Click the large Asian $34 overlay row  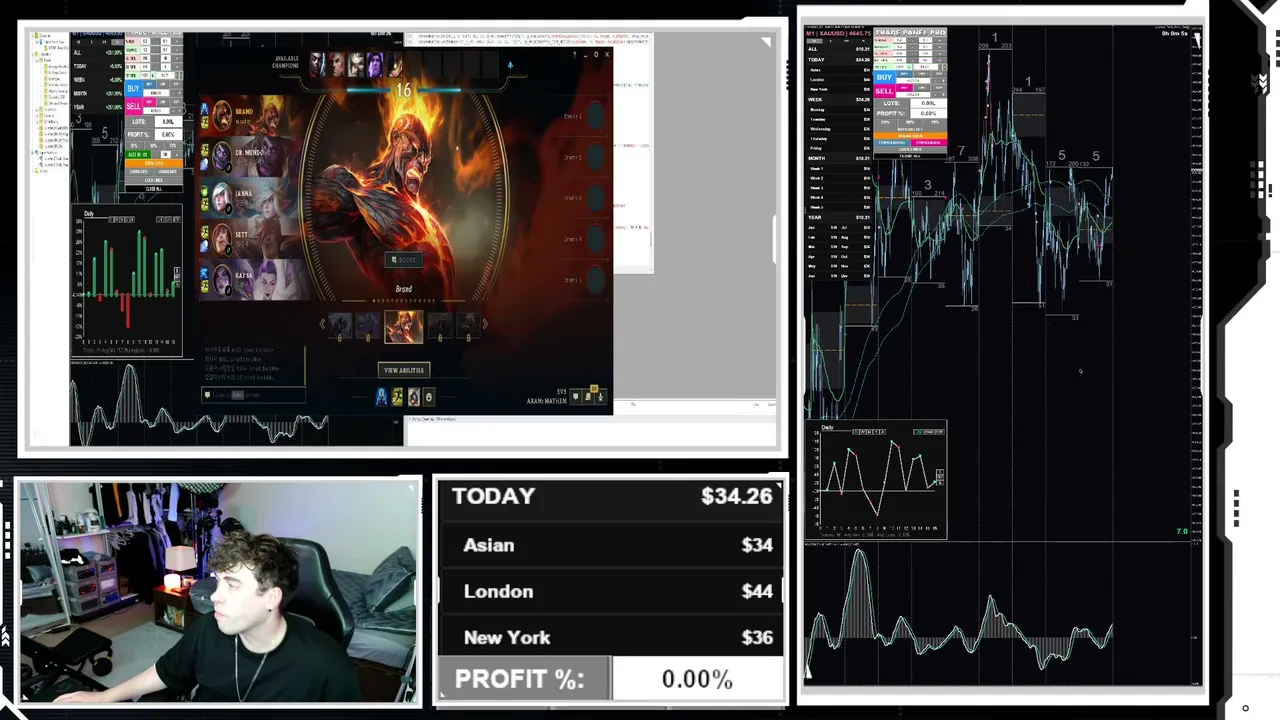(612, 545)
